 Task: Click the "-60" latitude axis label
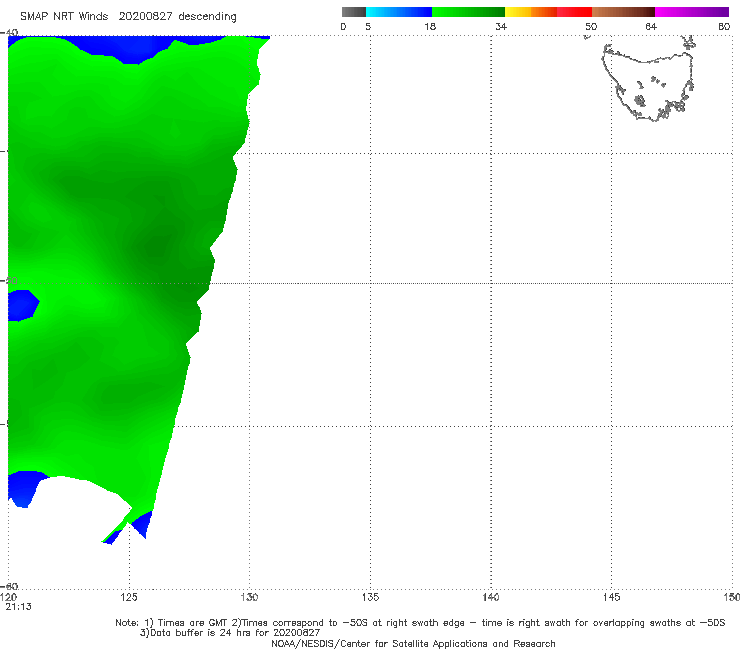coord(11,586)
